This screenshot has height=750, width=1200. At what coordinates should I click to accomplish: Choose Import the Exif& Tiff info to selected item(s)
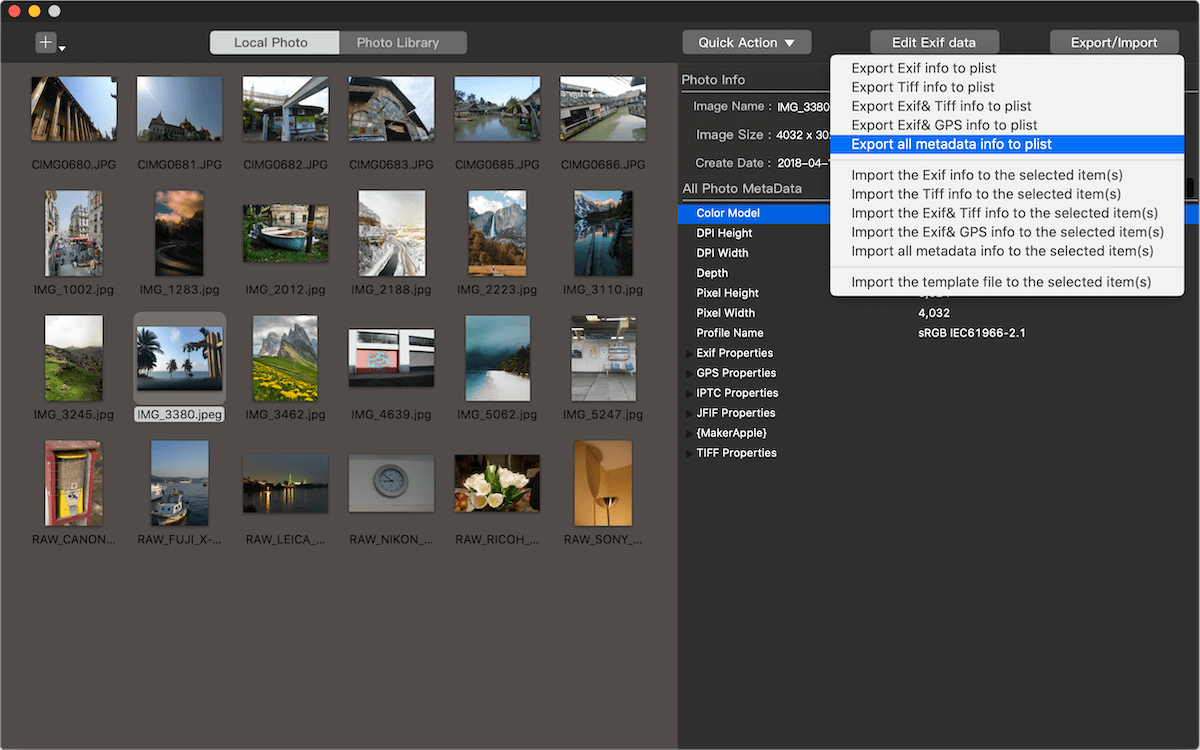coord(1007,213)
